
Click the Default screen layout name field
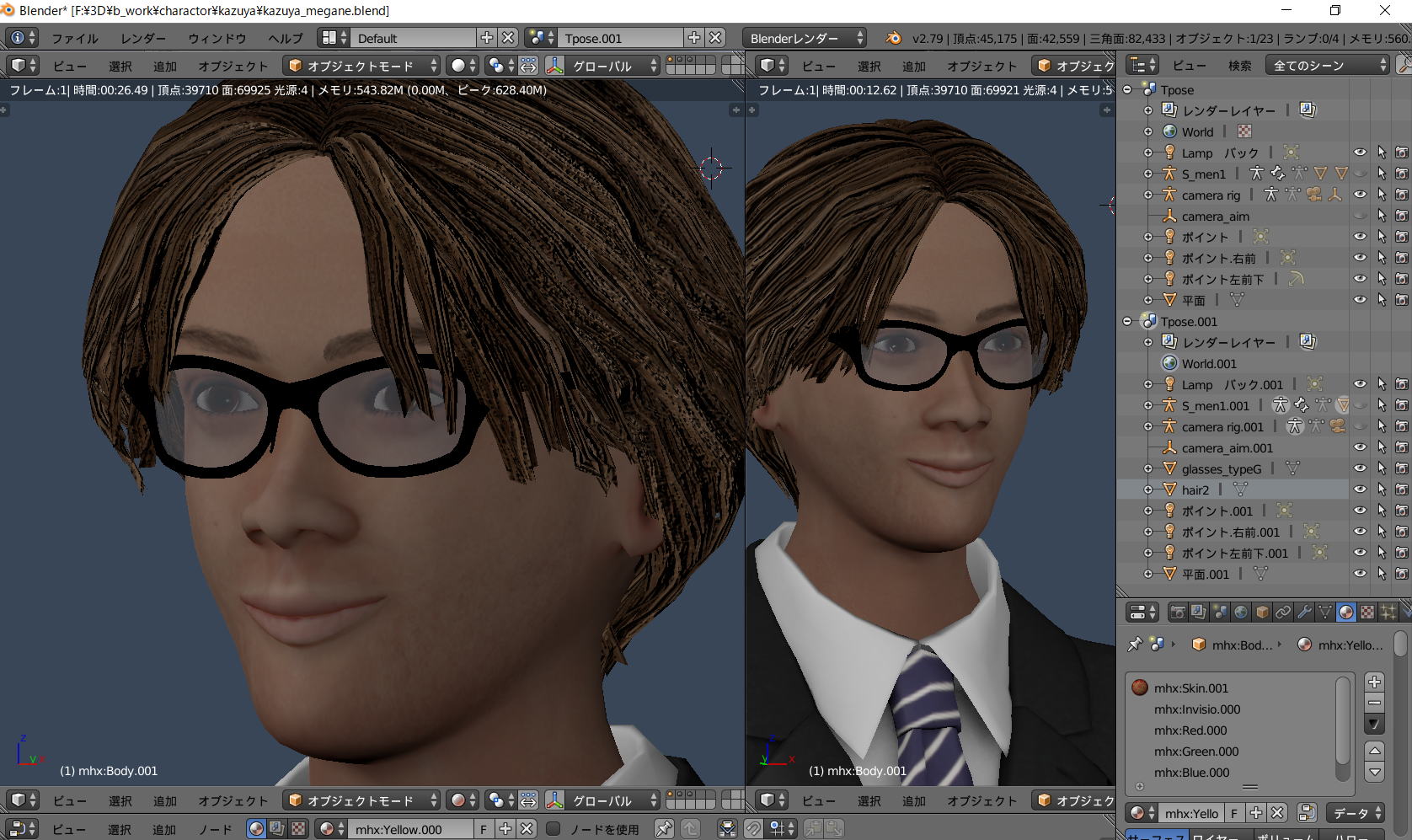pyautogui.click(x=413, y=38)
